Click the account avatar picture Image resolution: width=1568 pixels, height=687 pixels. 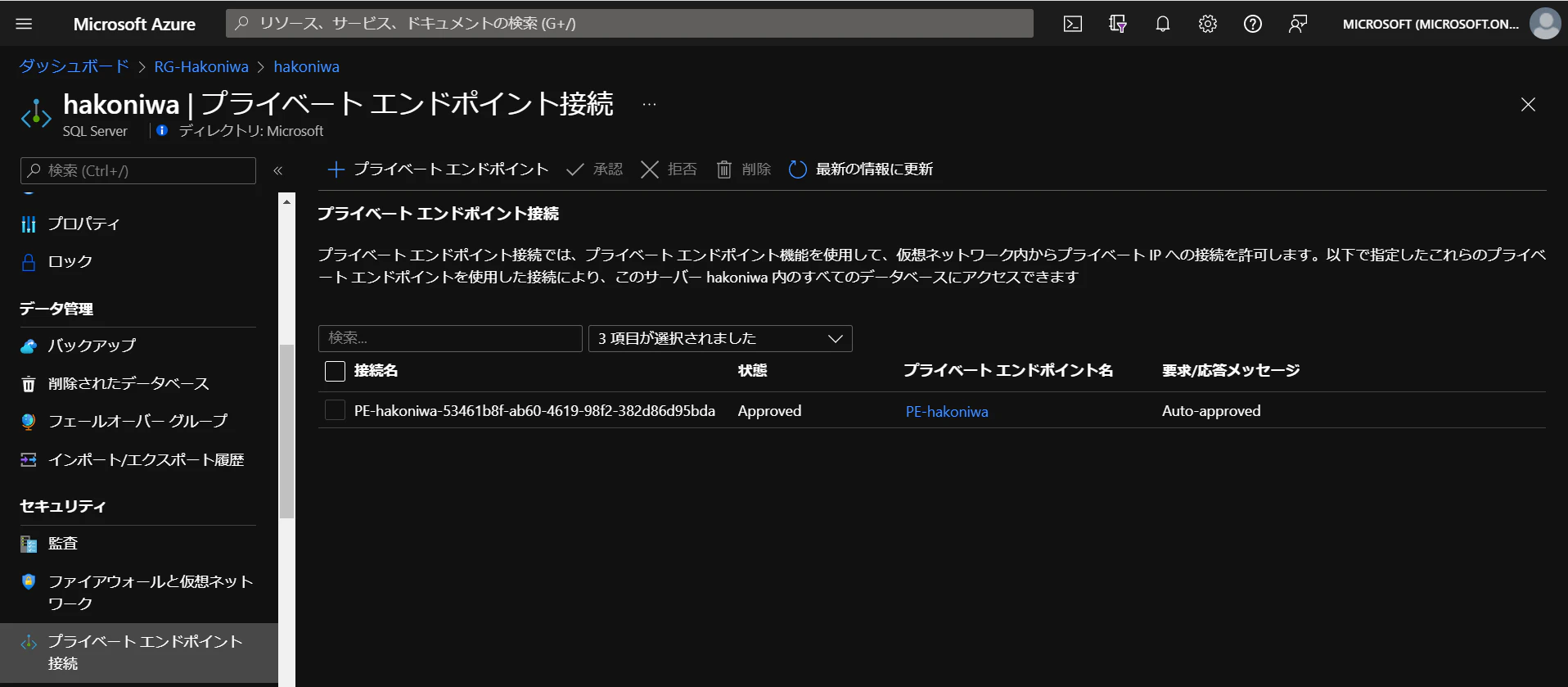click(x=1545, y=24)
